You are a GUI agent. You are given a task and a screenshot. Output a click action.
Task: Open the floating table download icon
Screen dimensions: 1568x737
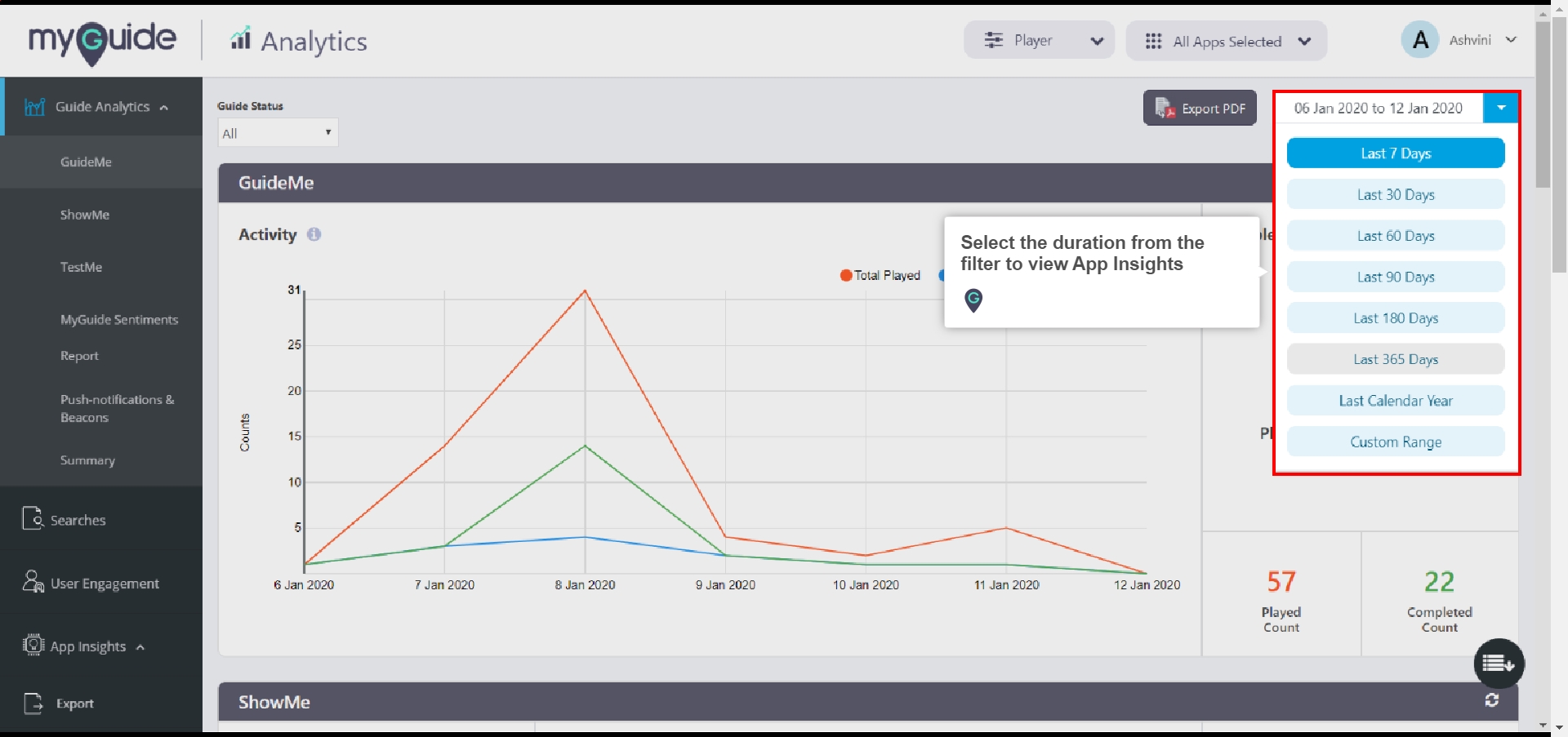tap(1498, 663)
